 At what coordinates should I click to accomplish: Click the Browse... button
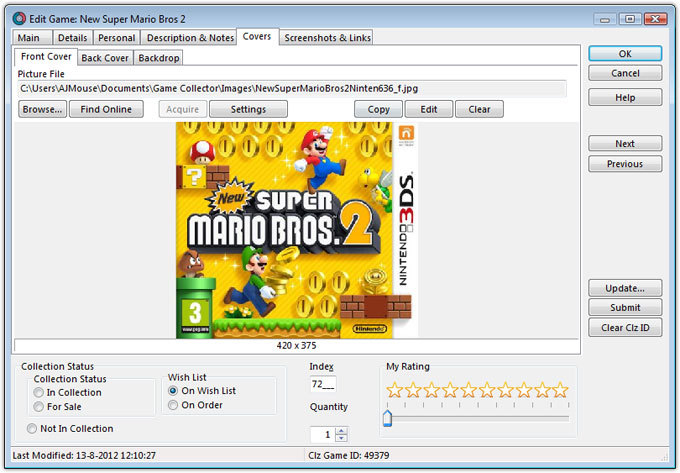click(42, 109)
